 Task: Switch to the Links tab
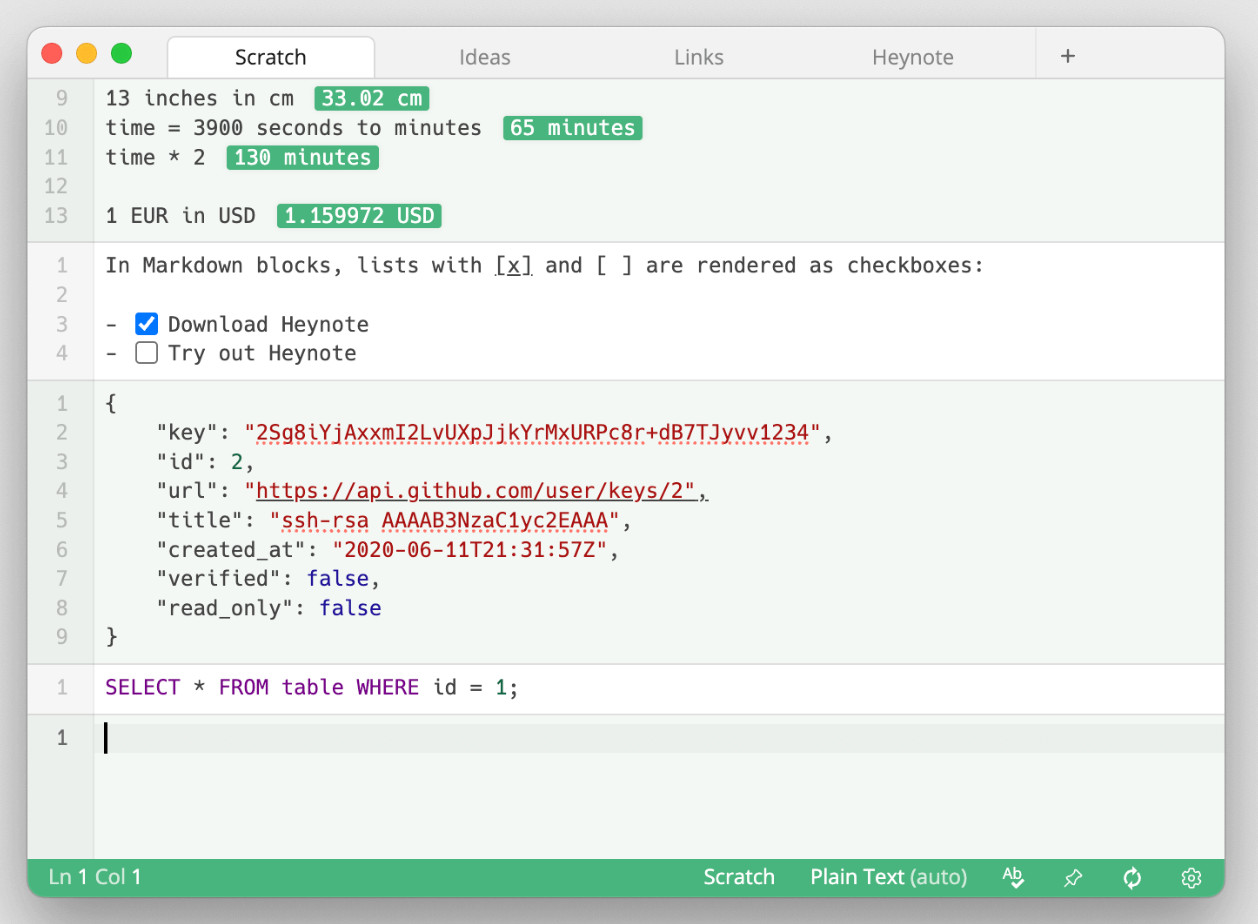pos(698,57)
